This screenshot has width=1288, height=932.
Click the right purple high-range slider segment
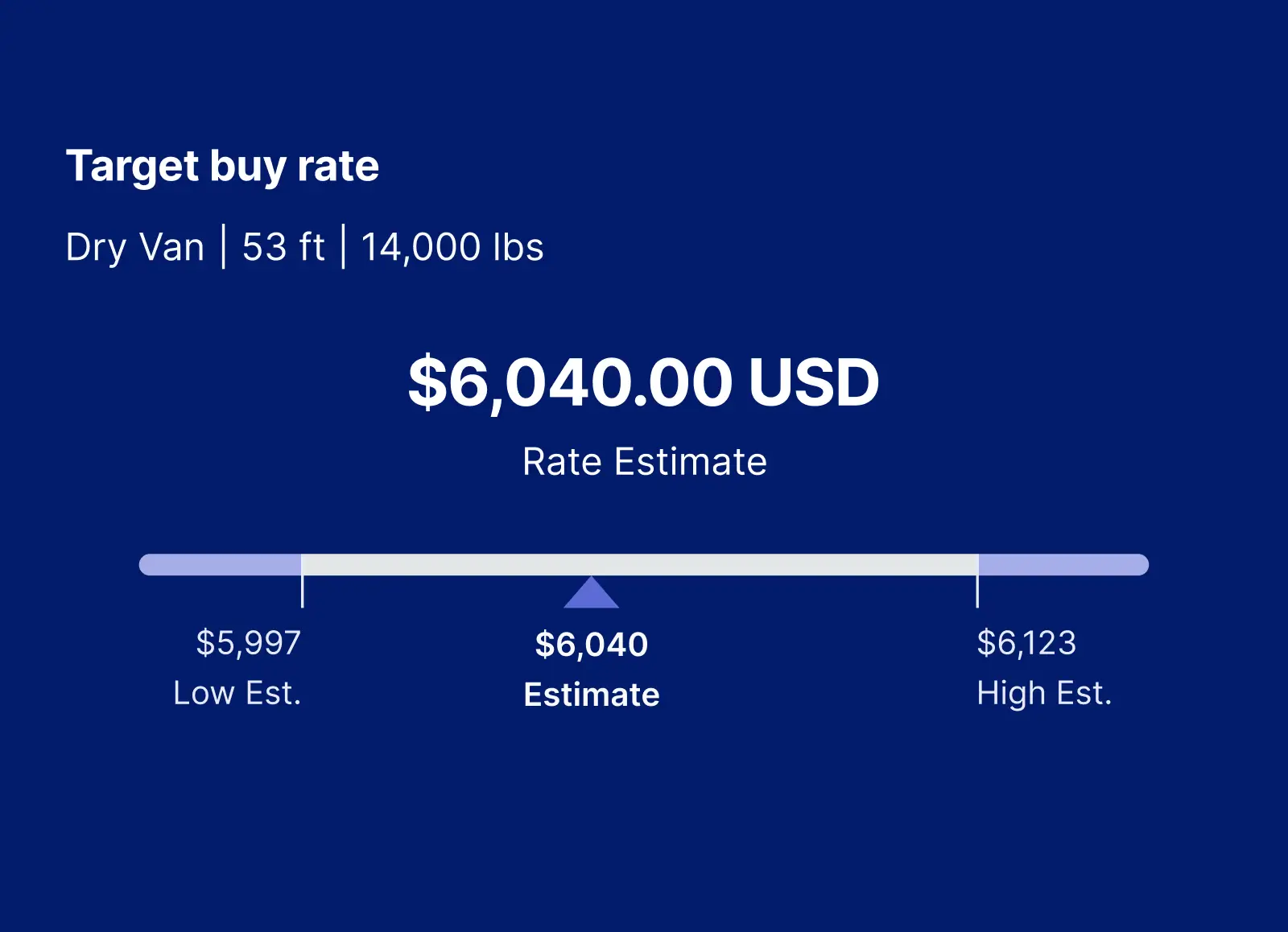pyautogui.click(x=1063, y=564)
